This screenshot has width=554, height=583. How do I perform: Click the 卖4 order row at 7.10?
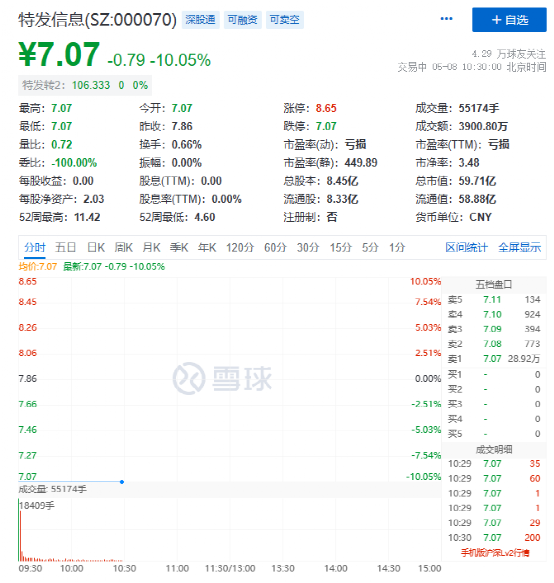tap(494, 315)
